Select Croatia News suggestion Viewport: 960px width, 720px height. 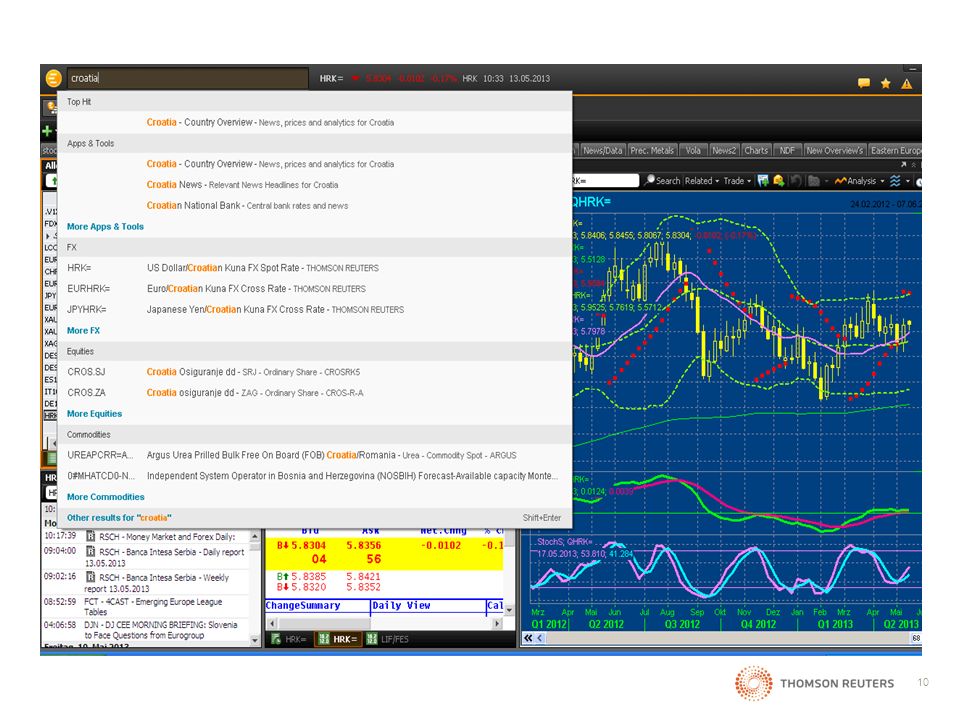315,185
